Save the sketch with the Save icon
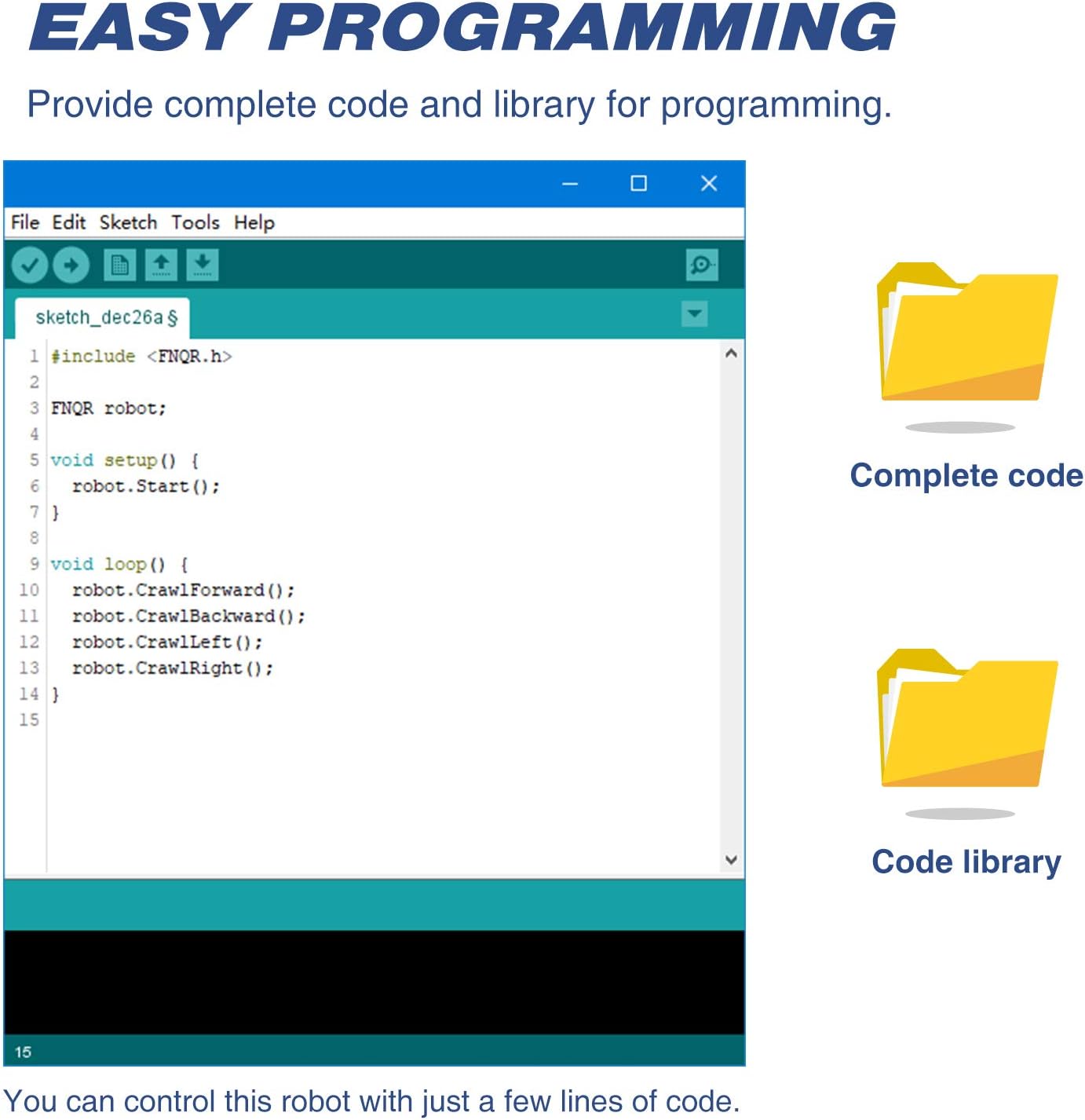Screen dimensions: 1085x1120 tap(202, 265)
